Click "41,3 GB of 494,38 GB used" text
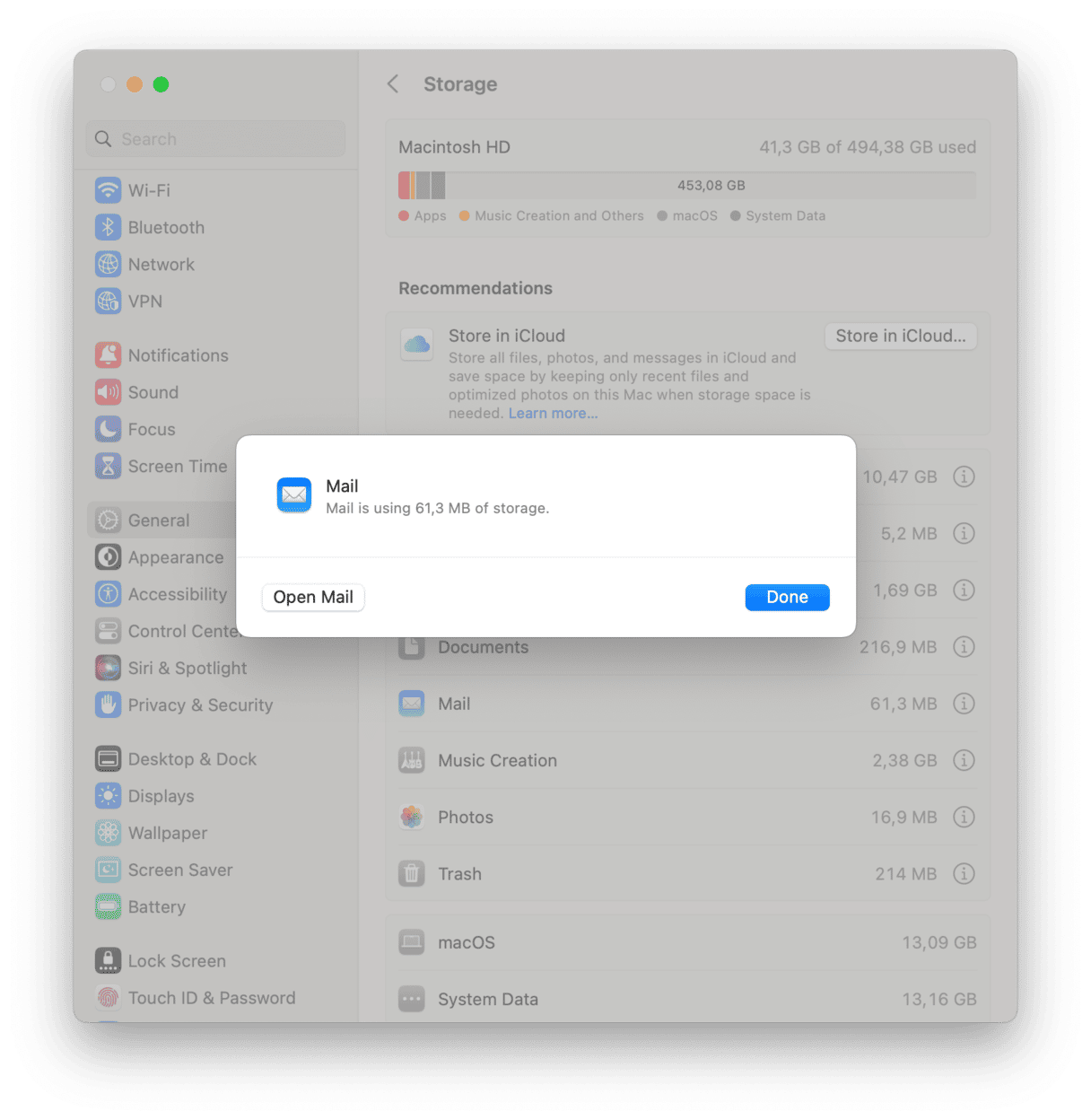 pos(868,147)
